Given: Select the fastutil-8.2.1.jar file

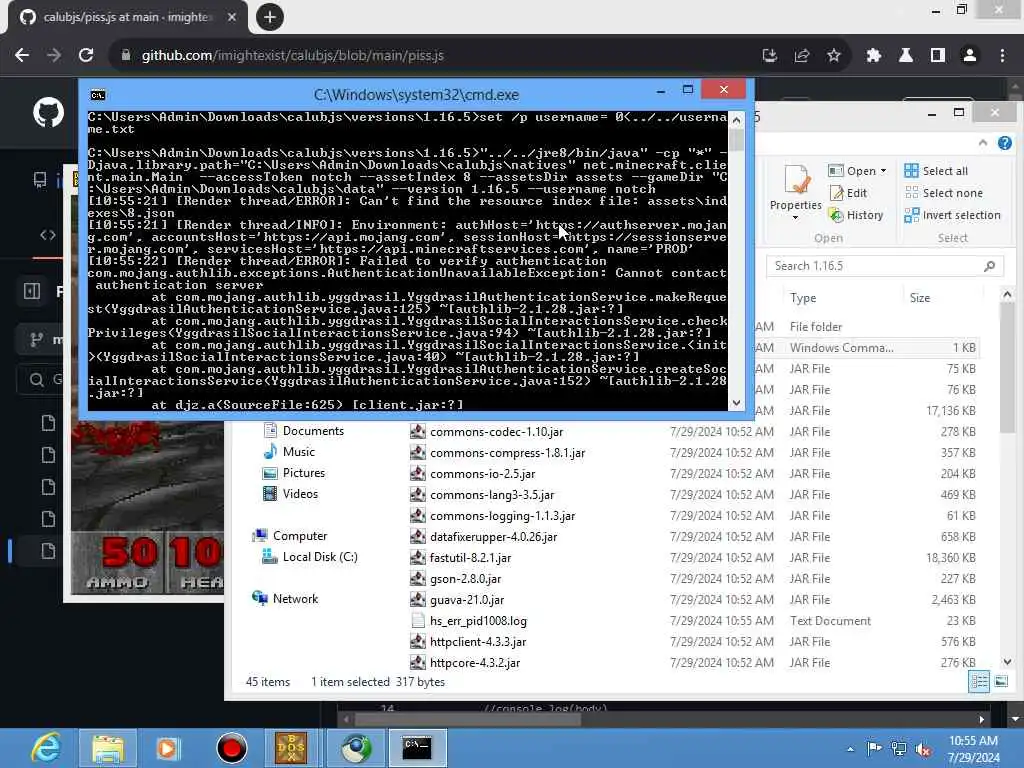Looking at the screenshot, I should click(x=461, y=558).
